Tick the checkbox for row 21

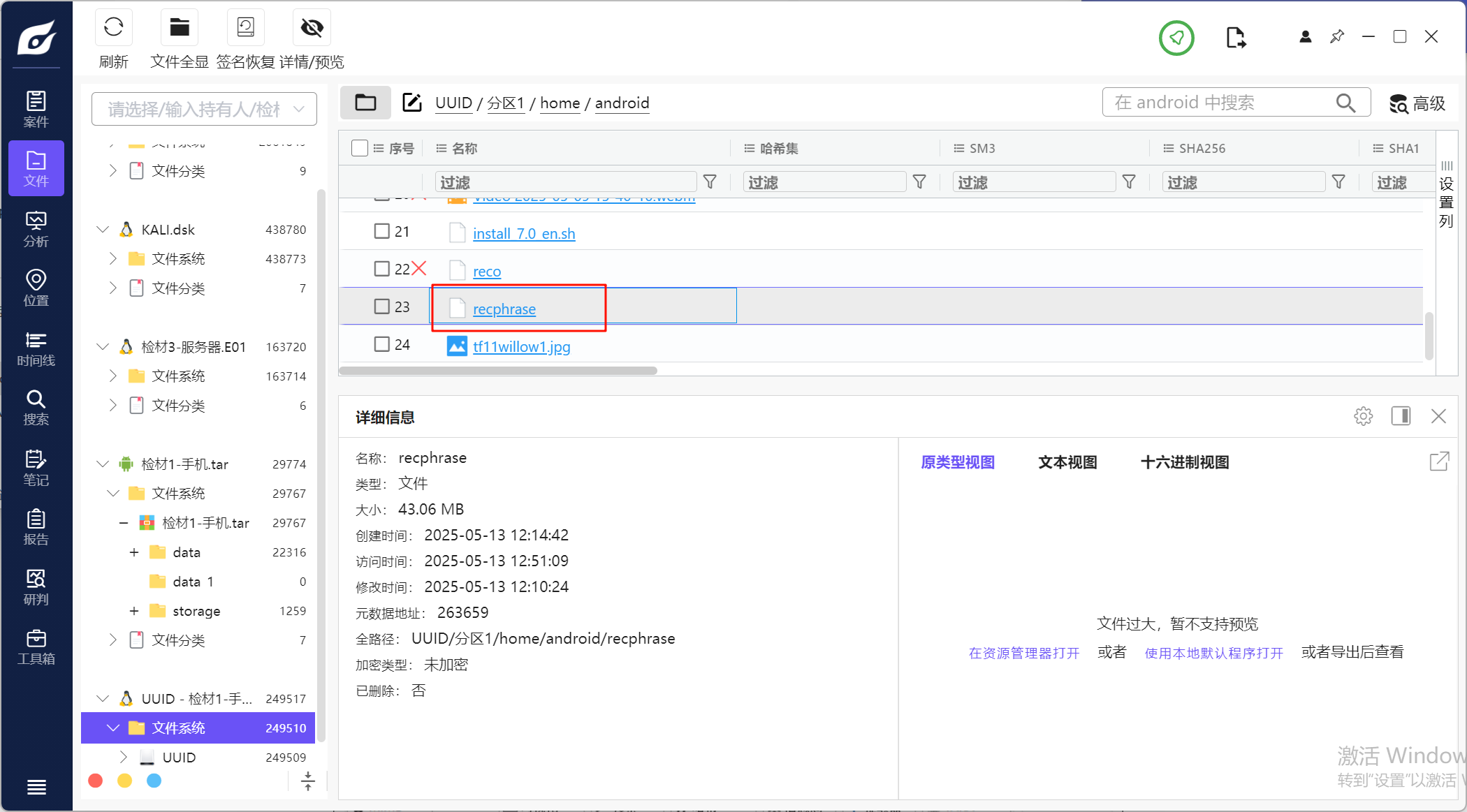(x=381, y=231)
